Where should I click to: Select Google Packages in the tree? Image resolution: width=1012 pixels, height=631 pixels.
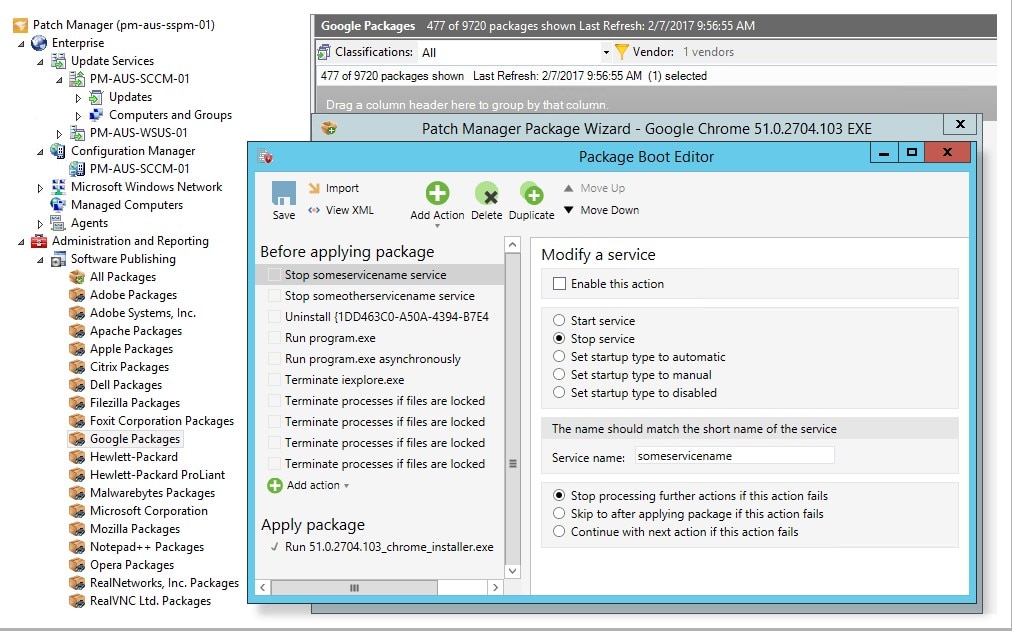[x=135, y=439]
